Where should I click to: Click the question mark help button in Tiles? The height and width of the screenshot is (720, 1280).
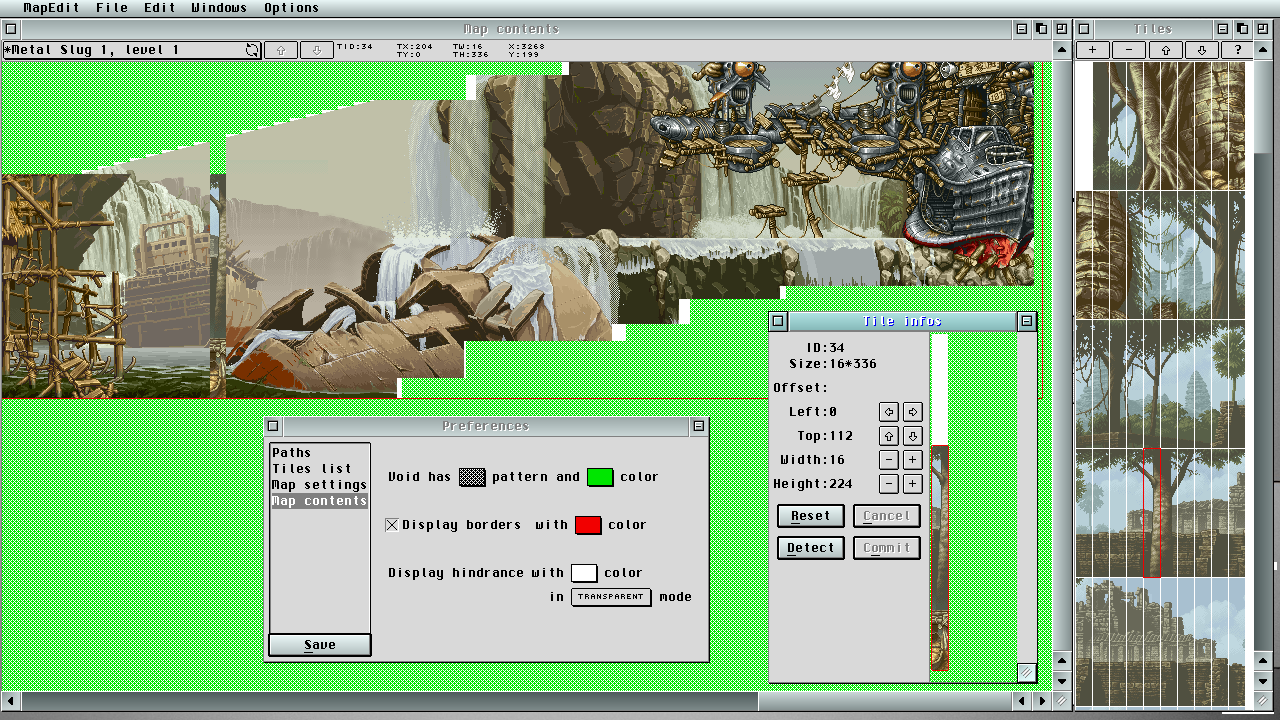[1237, 50]
